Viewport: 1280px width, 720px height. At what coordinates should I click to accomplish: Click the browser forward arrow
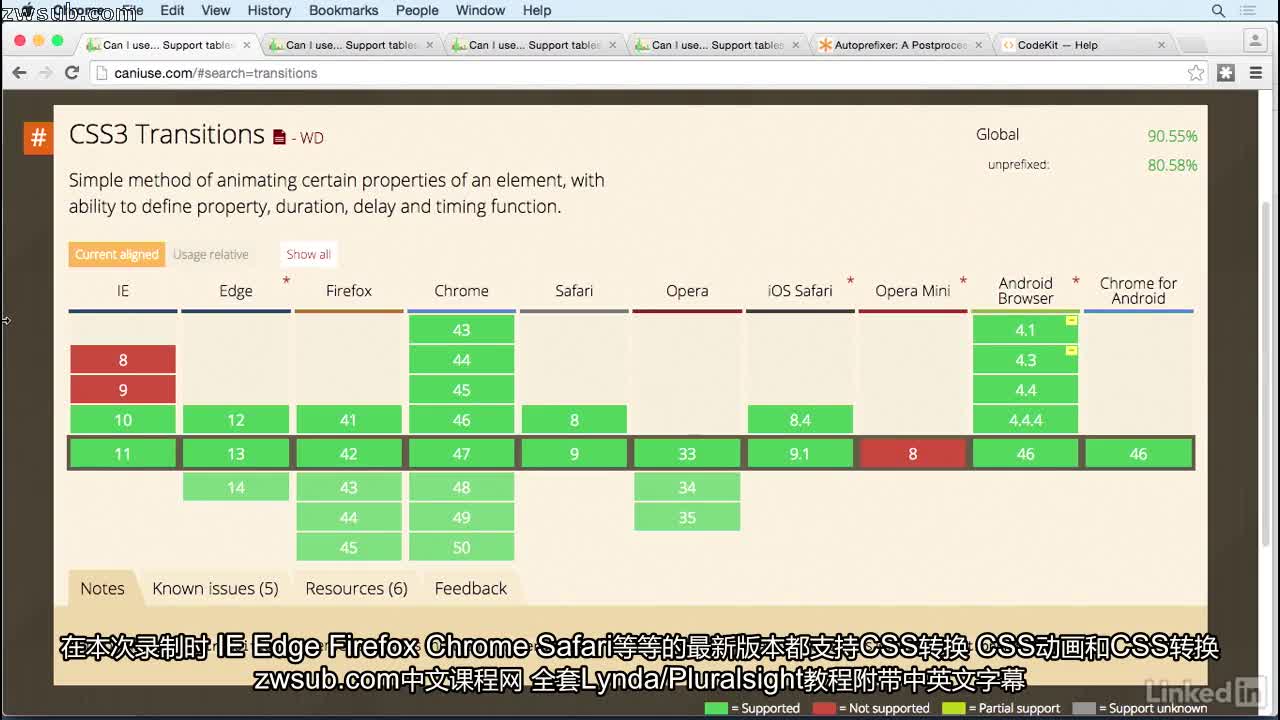click(46, 72)
